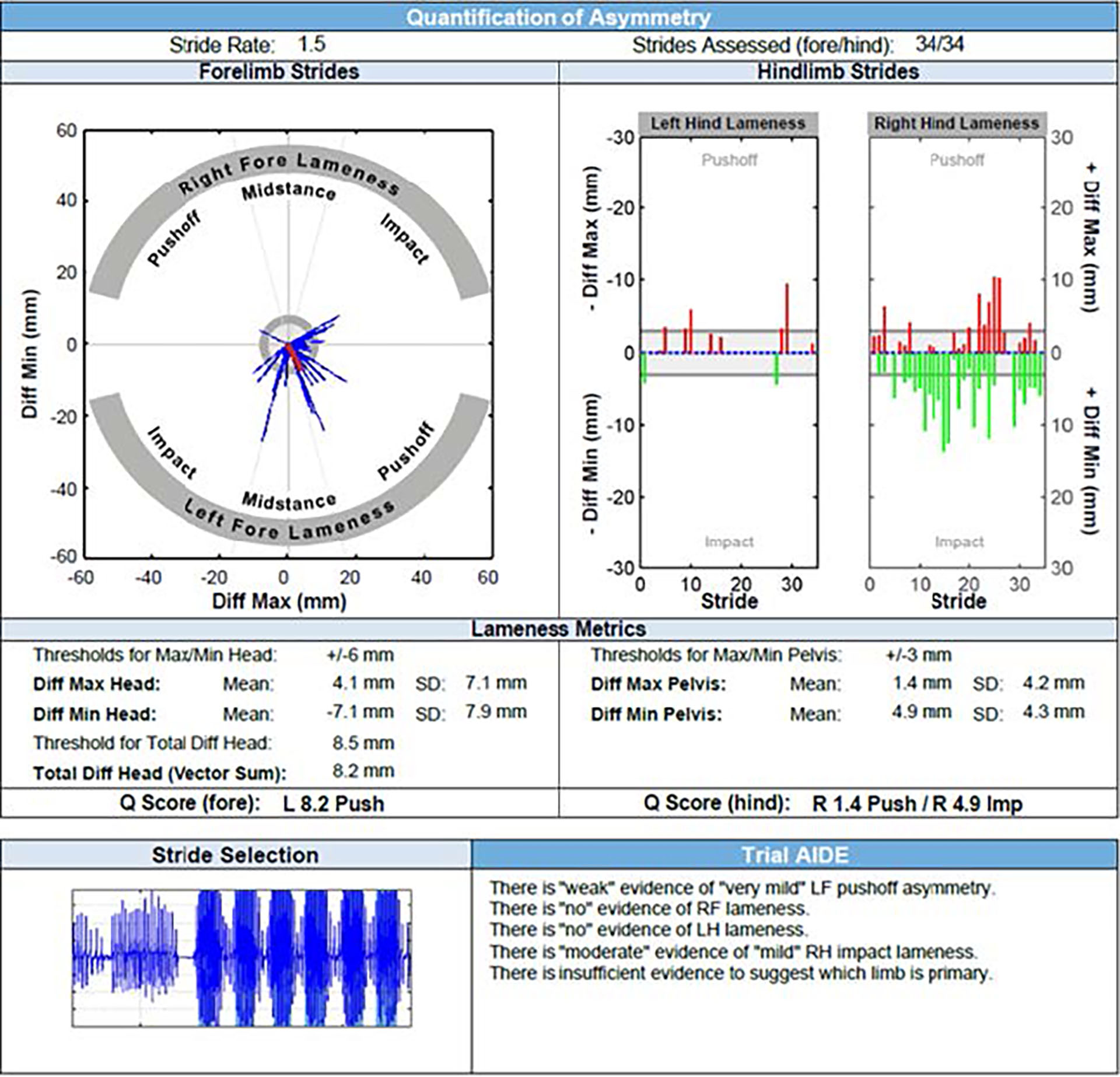This screenshot has width=1120, height=1077.
Task: Click the Q Score (hind) result text
Action: [x=916, y=804]
